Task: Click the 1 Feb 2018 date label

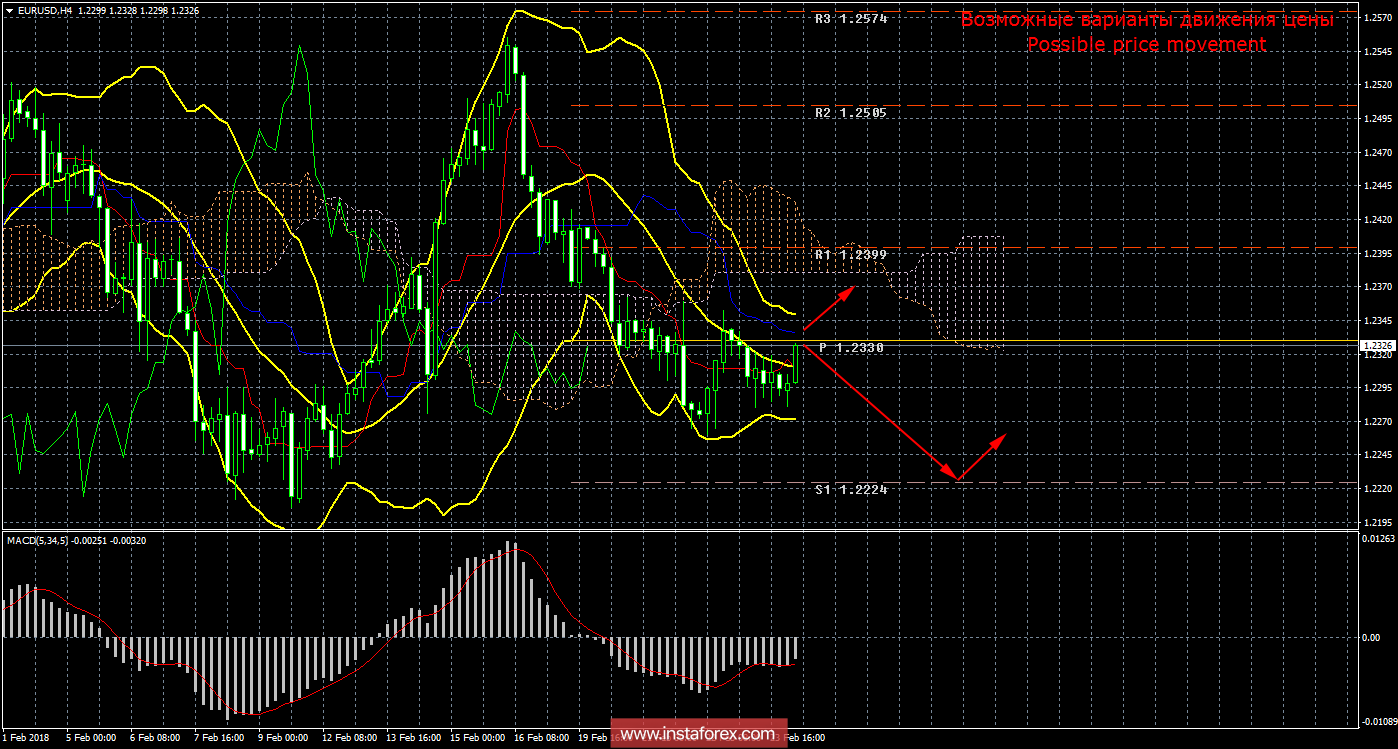Action: click(27, 738)
